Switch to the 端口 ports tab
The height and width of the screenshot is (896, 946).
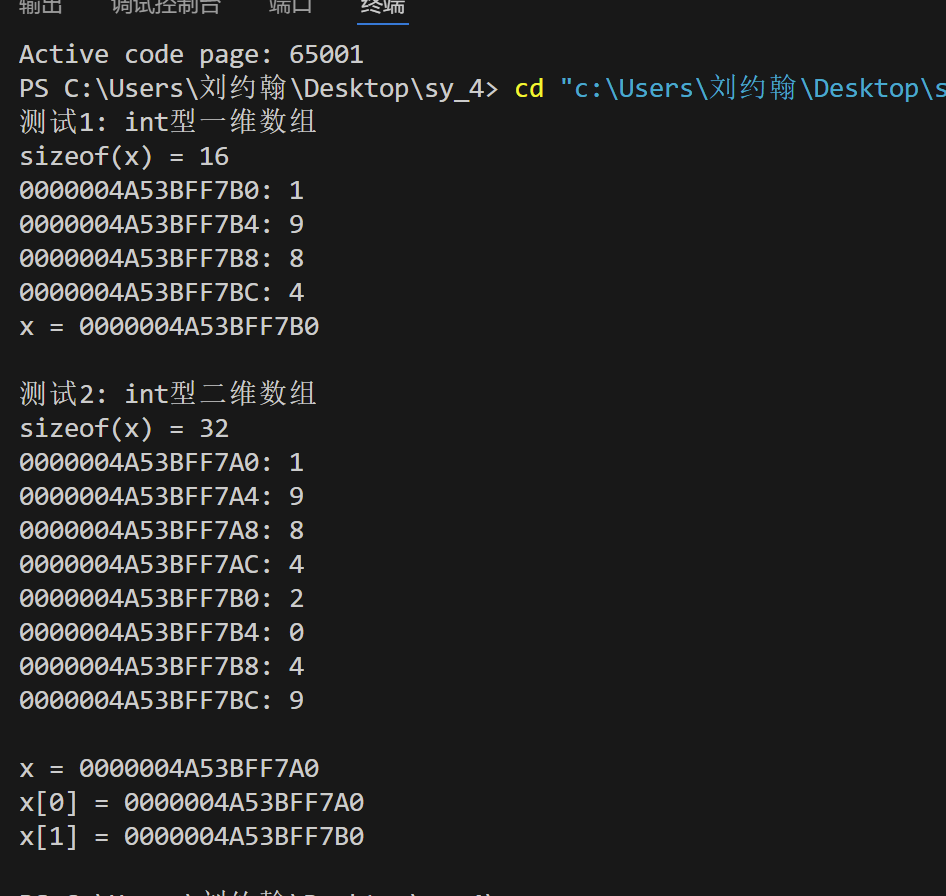point(290,6)
